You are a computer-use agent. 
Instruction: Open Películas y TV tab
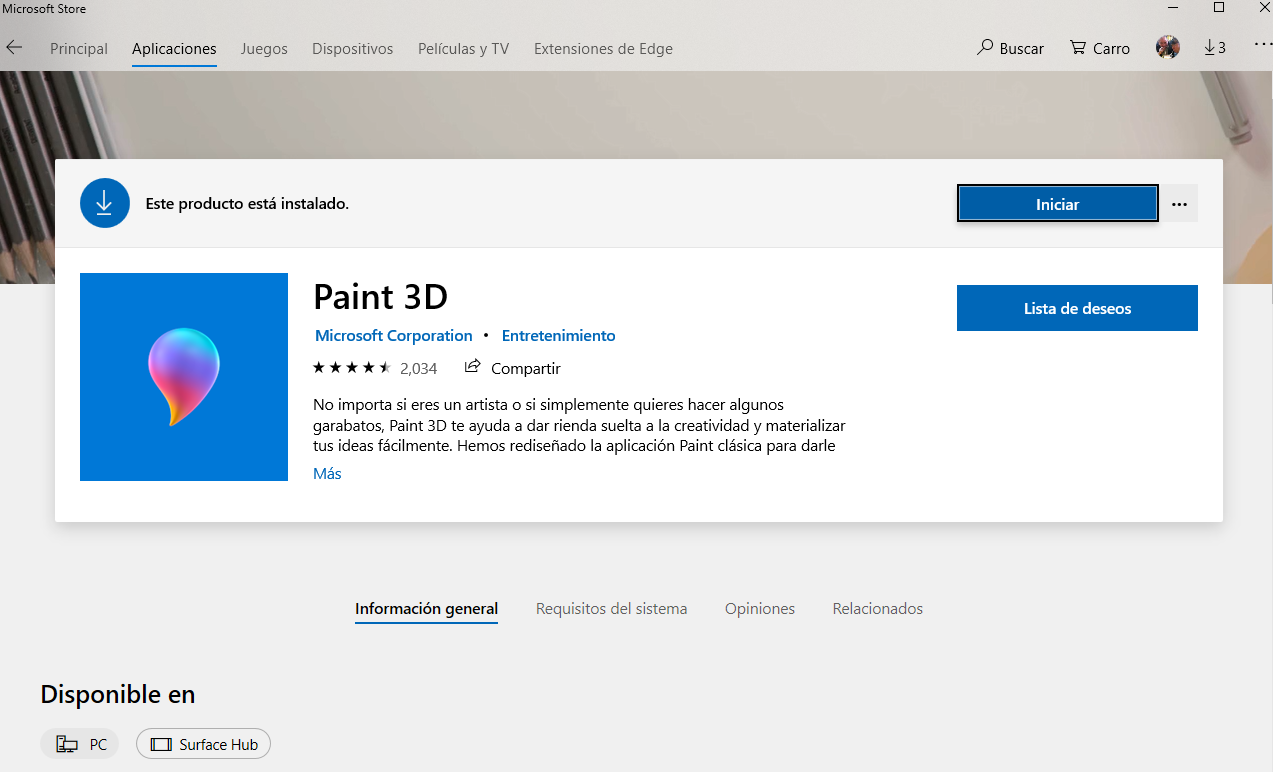click(x=463, y=48)
